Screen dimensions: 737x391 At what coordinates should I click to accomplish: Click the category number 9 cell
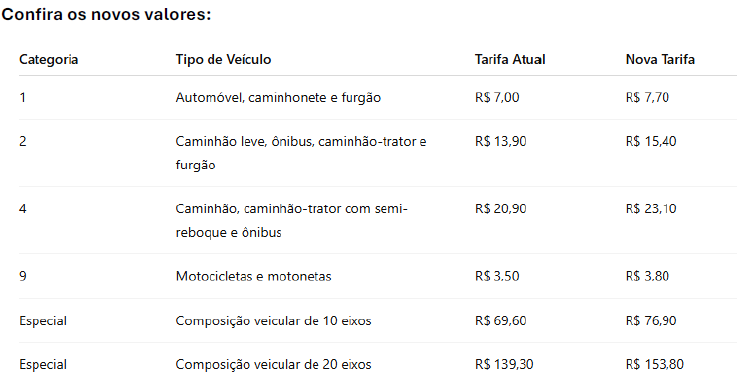[23, 276]
